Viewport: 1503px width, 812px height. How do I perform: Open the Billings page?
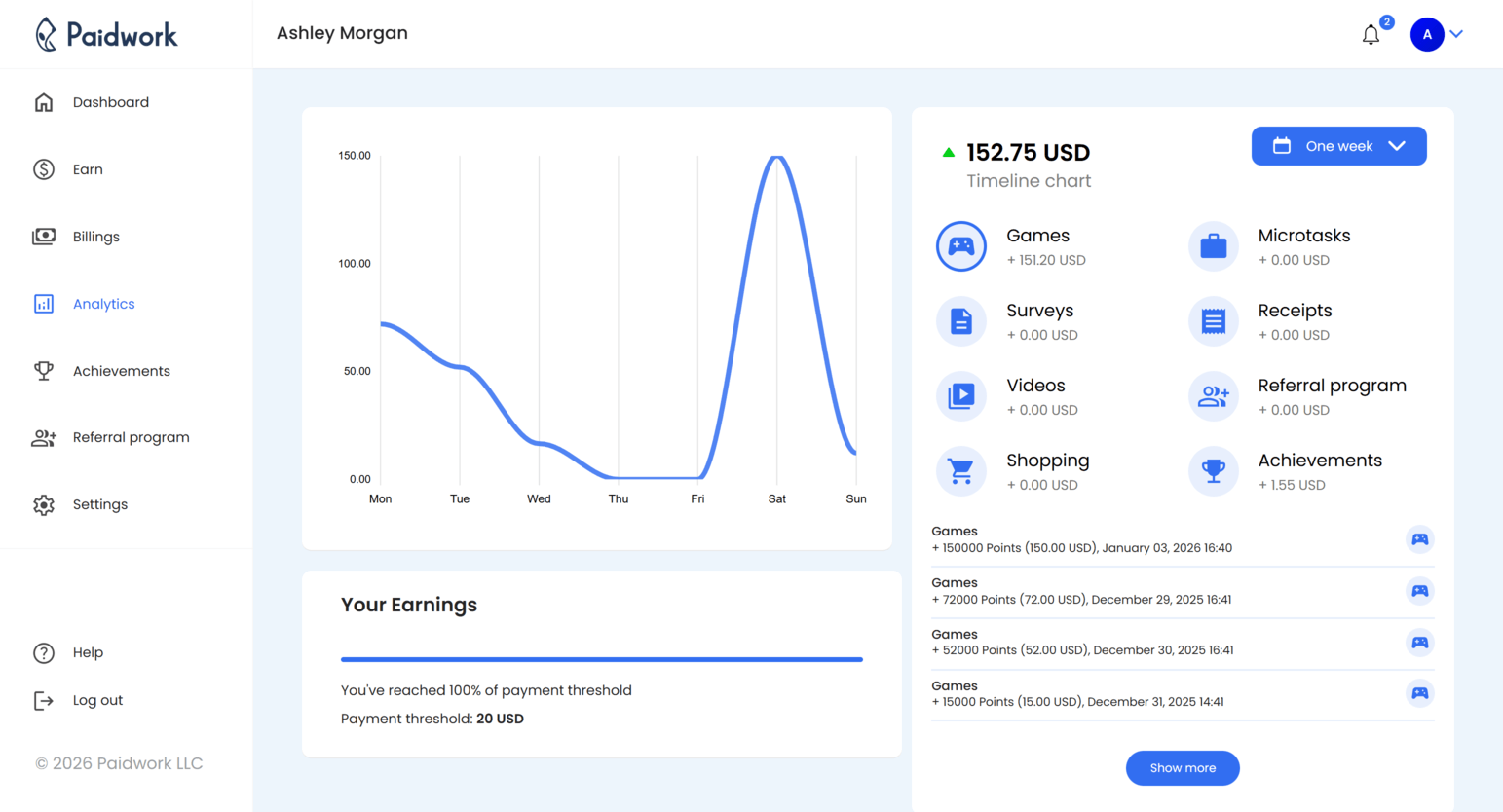(94, 236)
